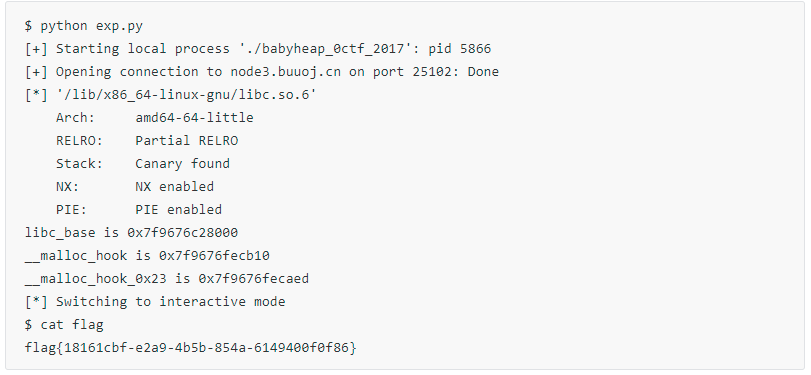Click the flag{18161cbf...} output string

[x=190, y=348]
